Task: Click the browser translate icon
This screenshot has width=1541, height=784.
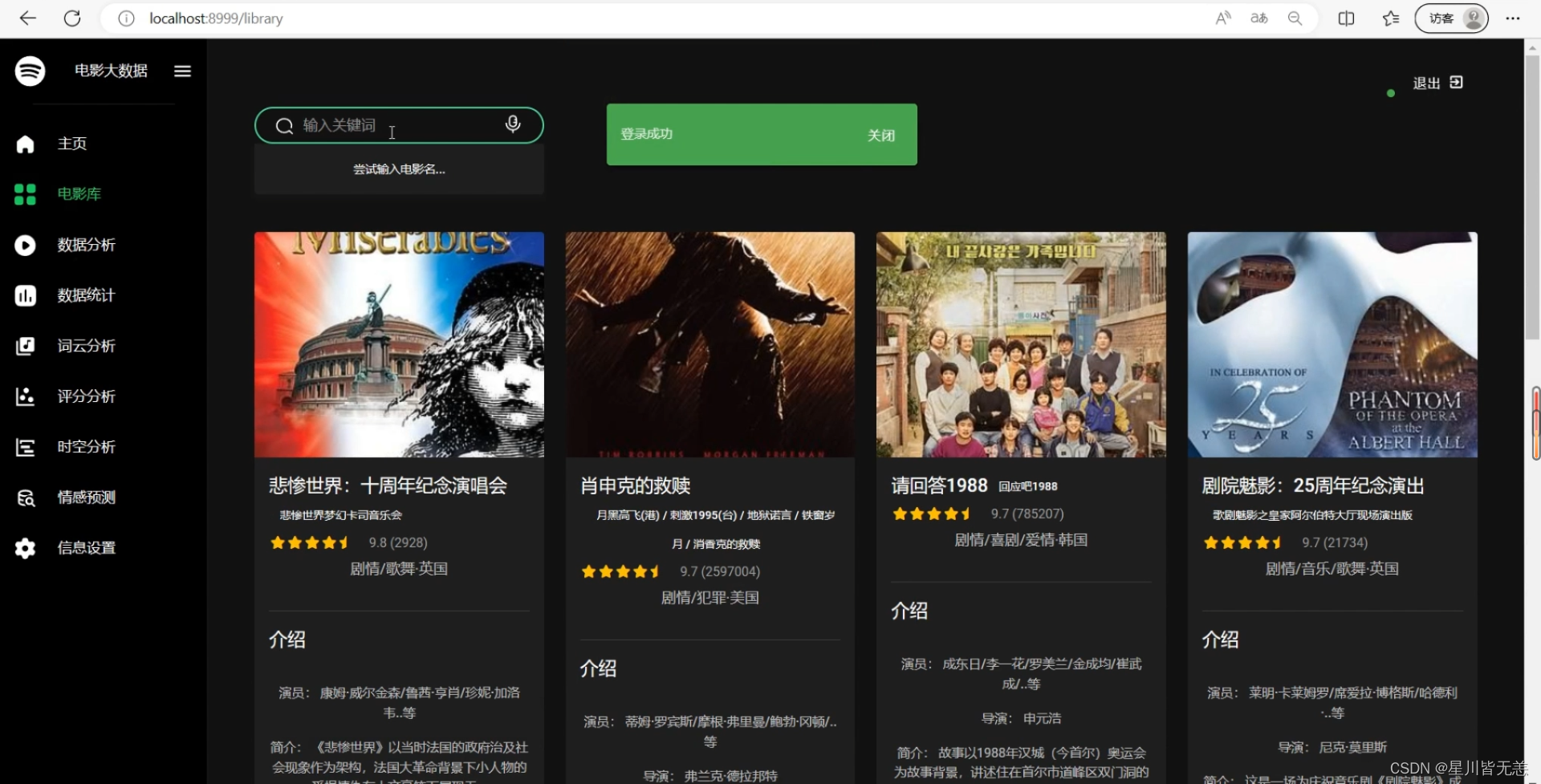Action: [1258, 18]
